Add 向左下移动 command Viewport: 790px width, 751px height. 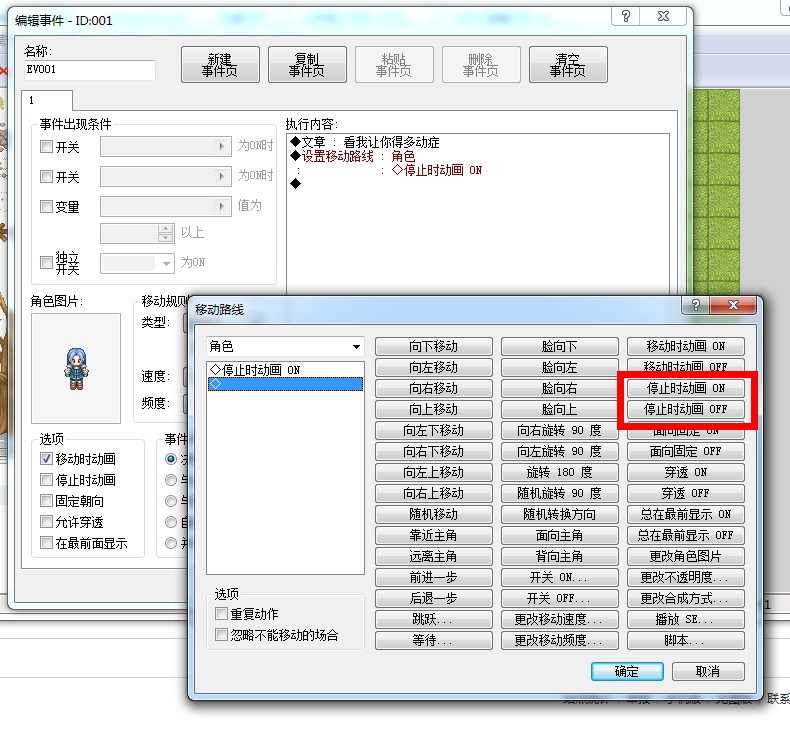pyautogui.click(x=433, y=430)
